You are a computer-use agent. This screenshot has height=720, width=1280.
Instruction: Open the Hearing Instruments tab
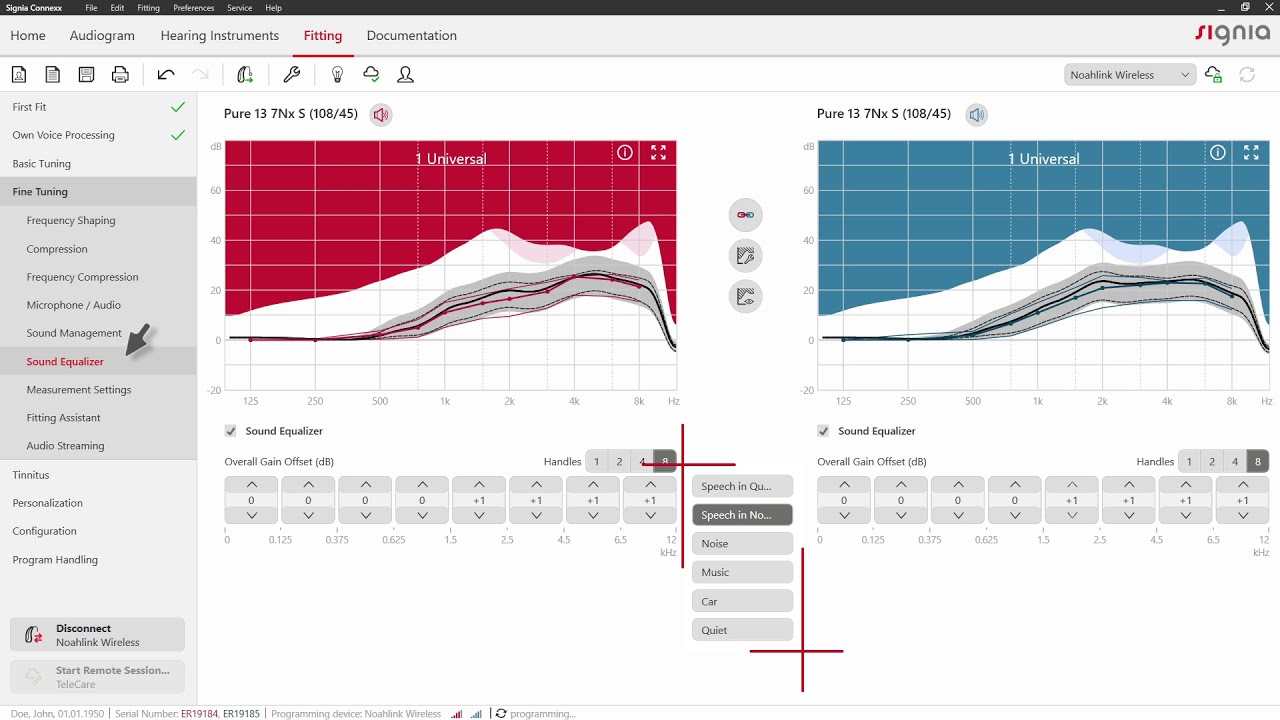(220, 35)
